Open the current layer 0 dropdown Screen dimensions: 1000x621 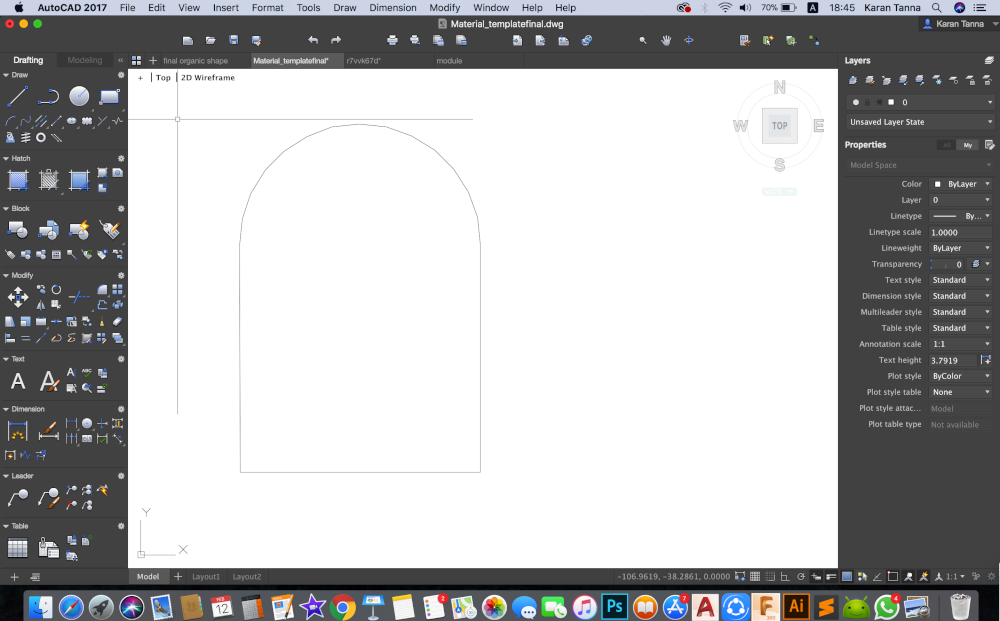pos(920,102)
